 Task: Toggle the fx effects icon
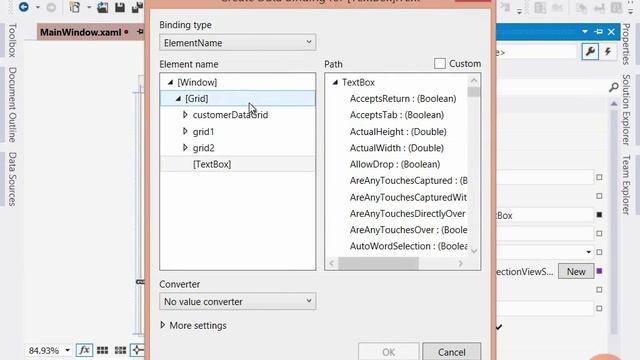click(84, 350)
